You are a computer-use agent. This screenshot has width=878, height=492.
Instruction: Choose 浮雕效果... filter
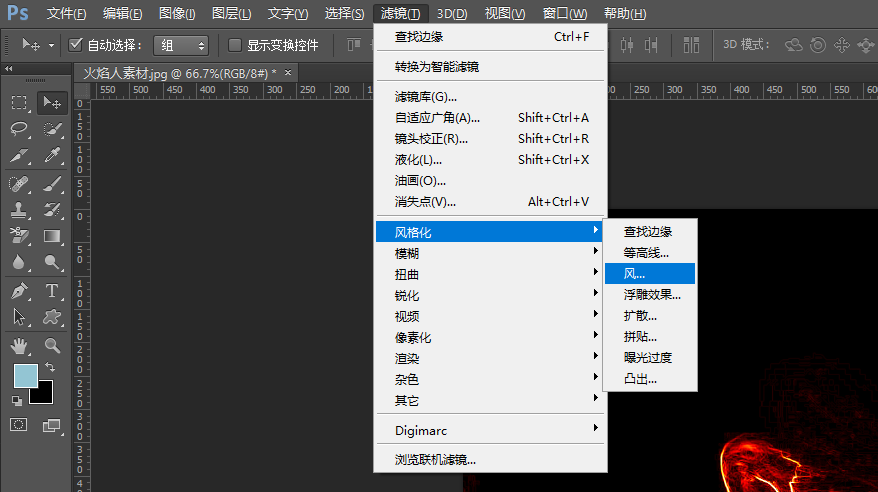tap(650, 294)
